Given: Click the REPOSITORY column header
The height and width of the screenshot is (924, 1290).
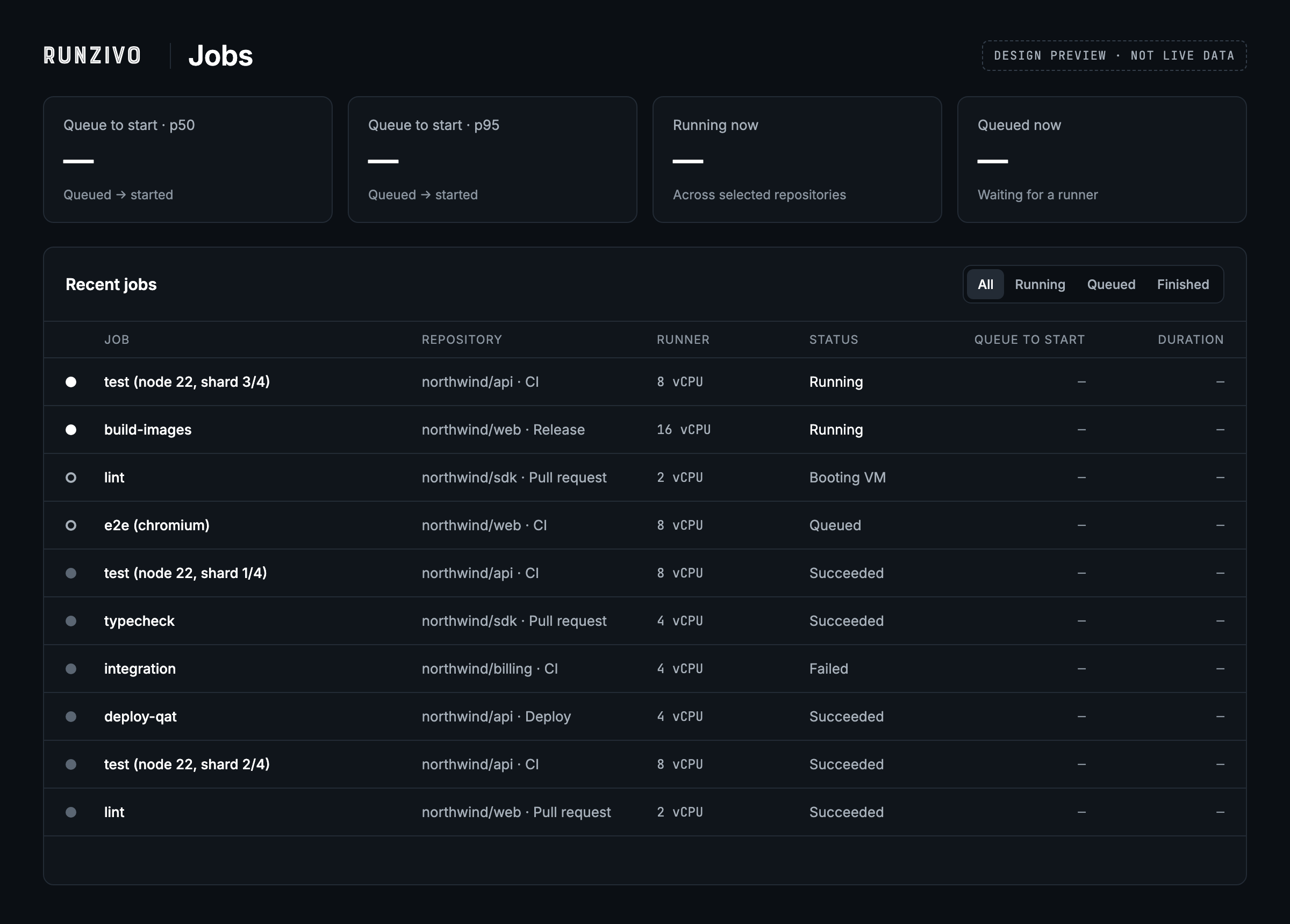Looking at the screenshot, I should 462,340.
